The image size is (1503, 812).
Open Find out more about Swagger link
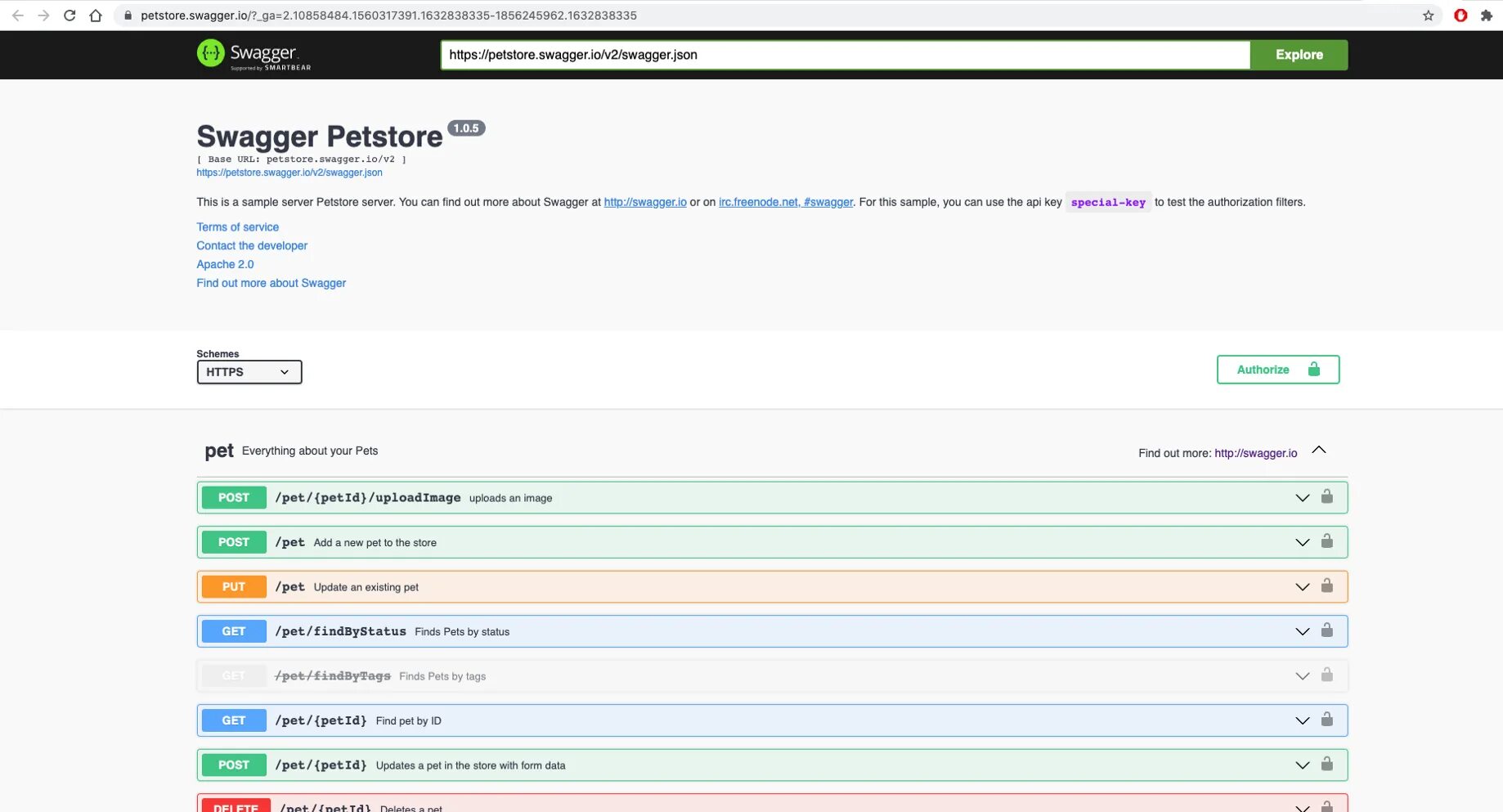271,284
